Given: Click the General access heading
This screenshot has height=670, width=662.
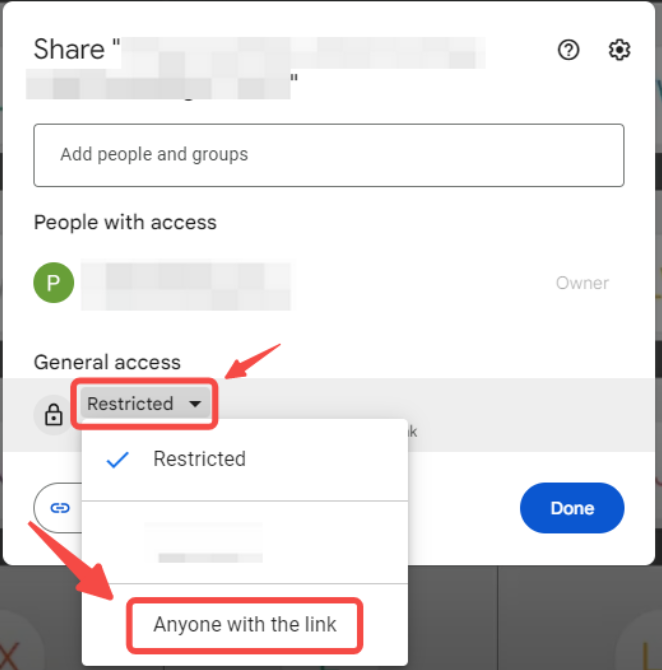Looking at the screenshot, I should coord(107,362).
